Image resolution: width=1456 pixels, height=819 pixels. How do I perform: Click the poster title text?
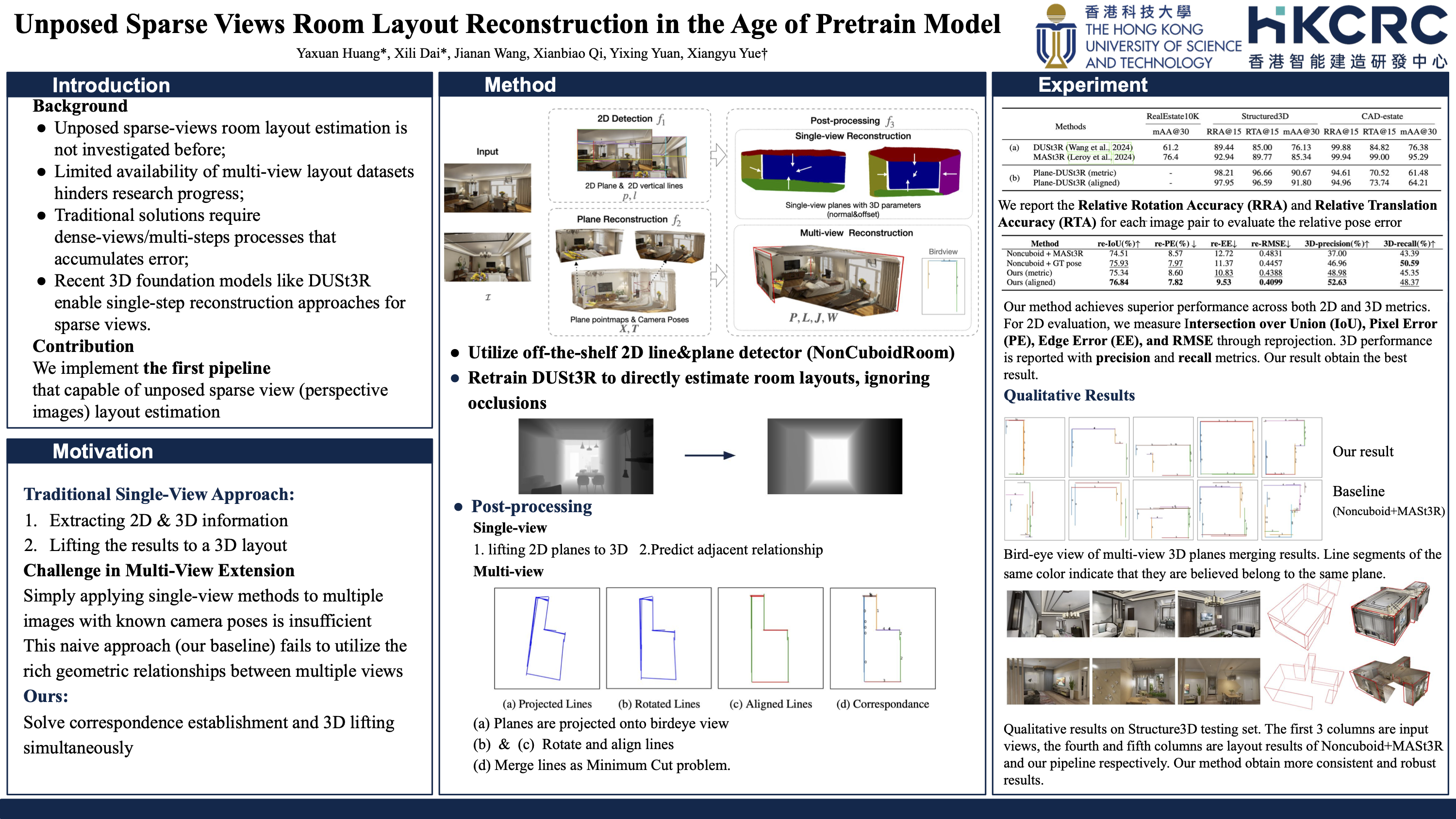click(507, 24)
